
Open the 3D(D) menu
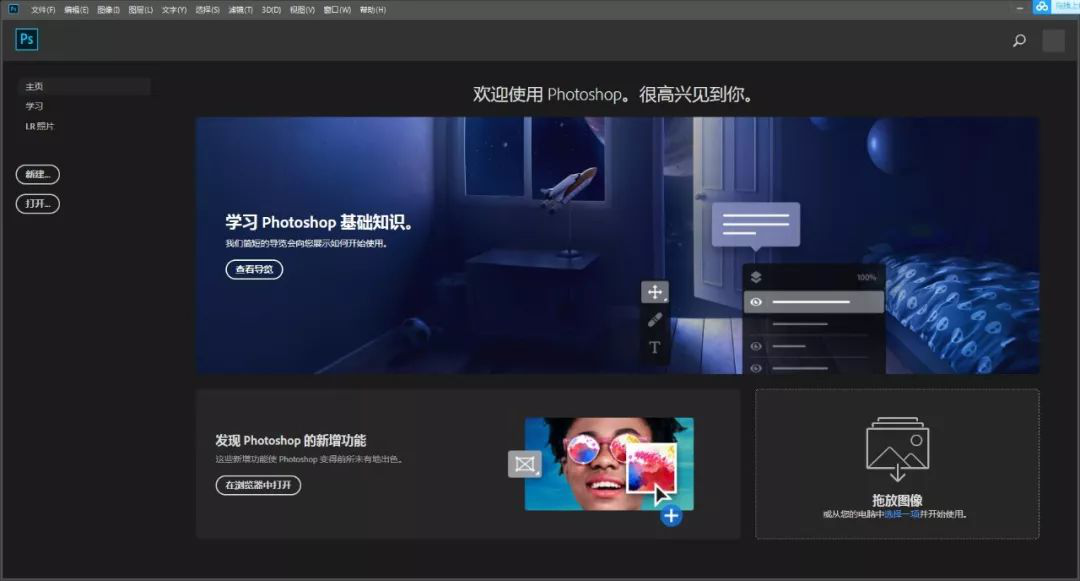271,10
